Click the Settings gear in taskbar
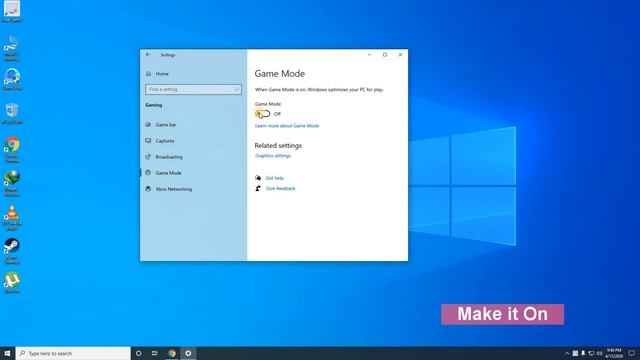This screenshot has width=640, height=360. point(188,353)
